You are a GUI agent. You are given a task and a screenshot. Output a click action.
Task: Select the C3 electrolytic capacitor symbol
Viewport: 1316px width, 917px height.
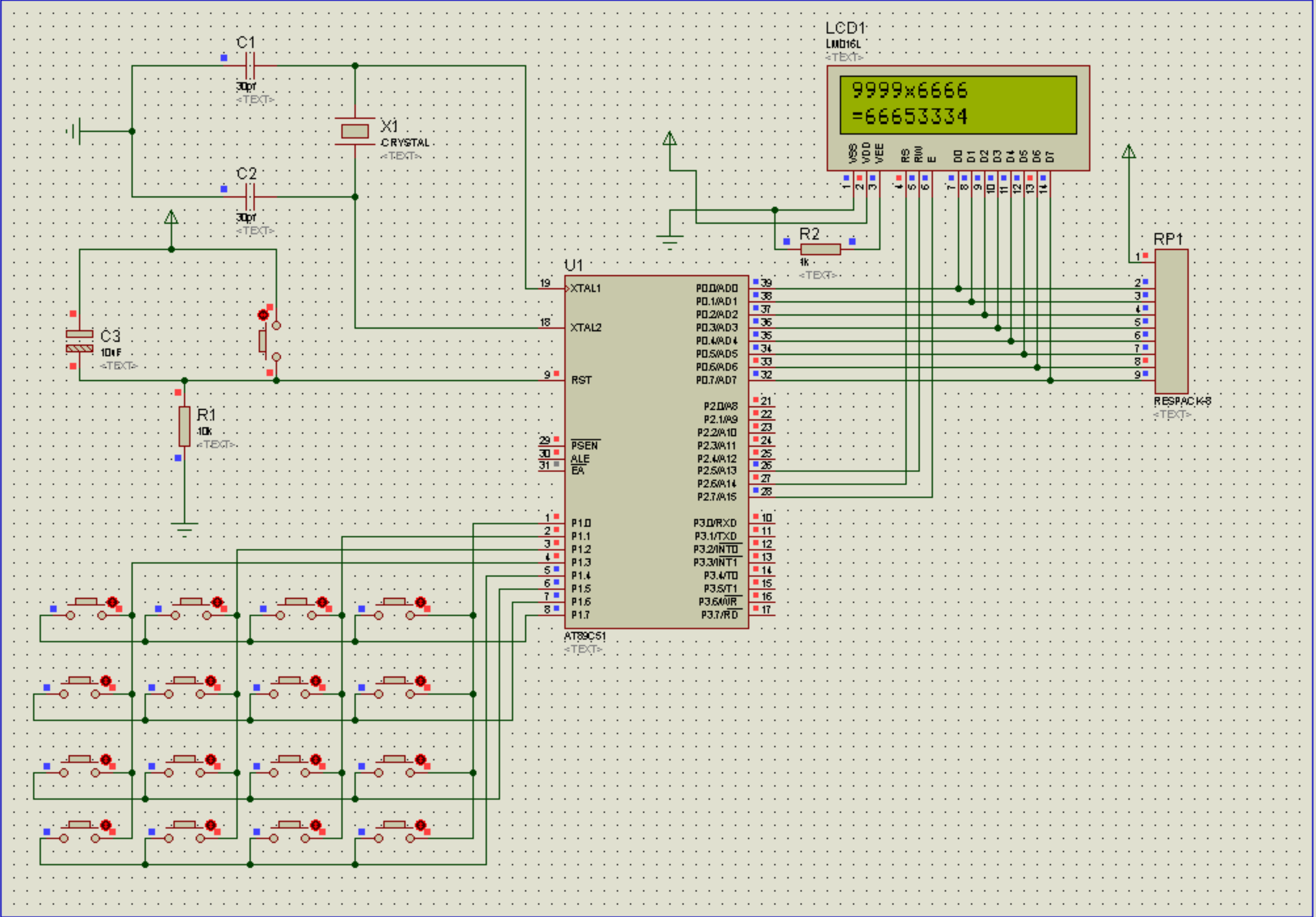click(x=80, y=342)
